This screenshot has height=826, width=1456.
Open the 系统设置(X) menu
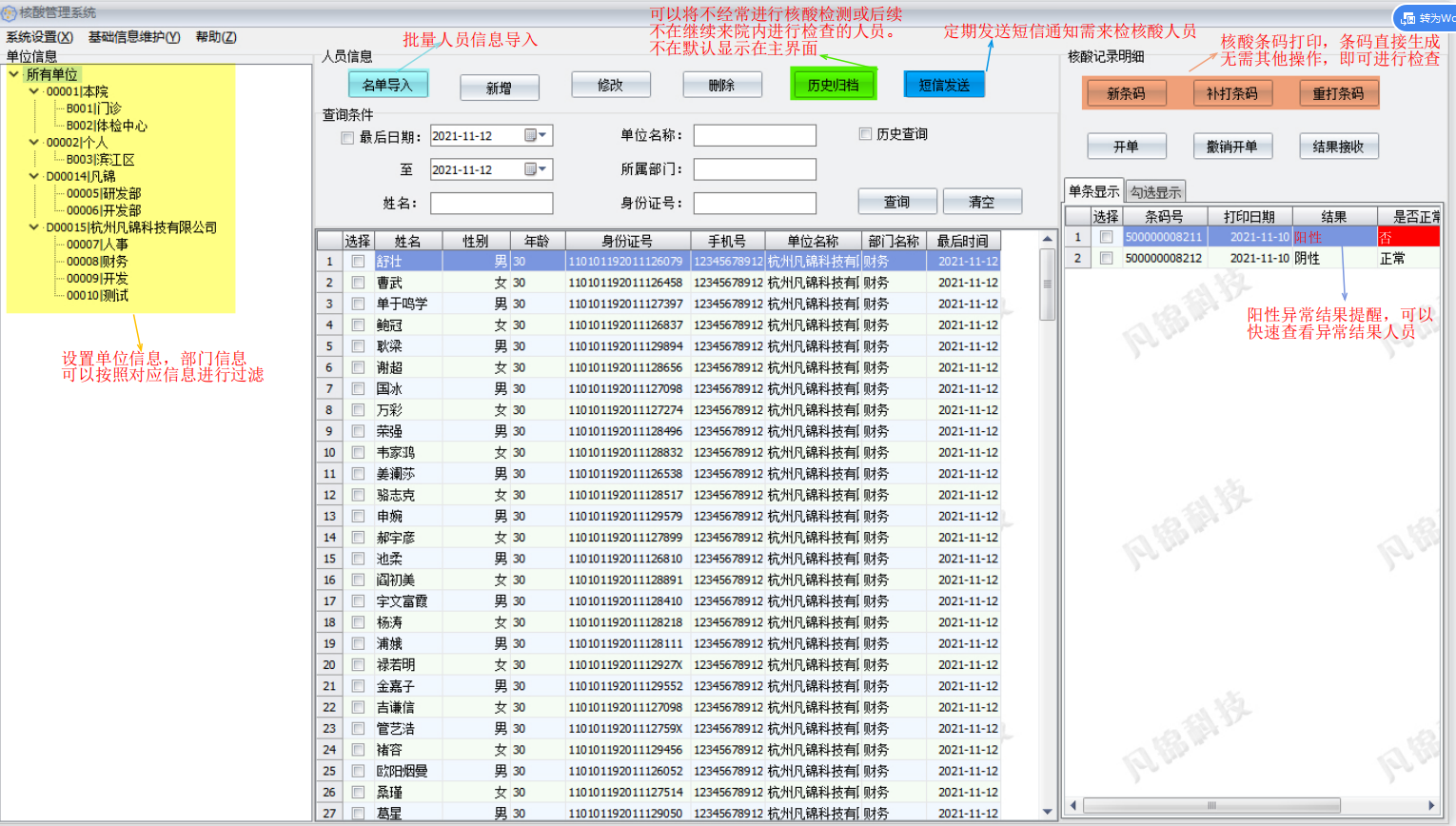(39, 37)
